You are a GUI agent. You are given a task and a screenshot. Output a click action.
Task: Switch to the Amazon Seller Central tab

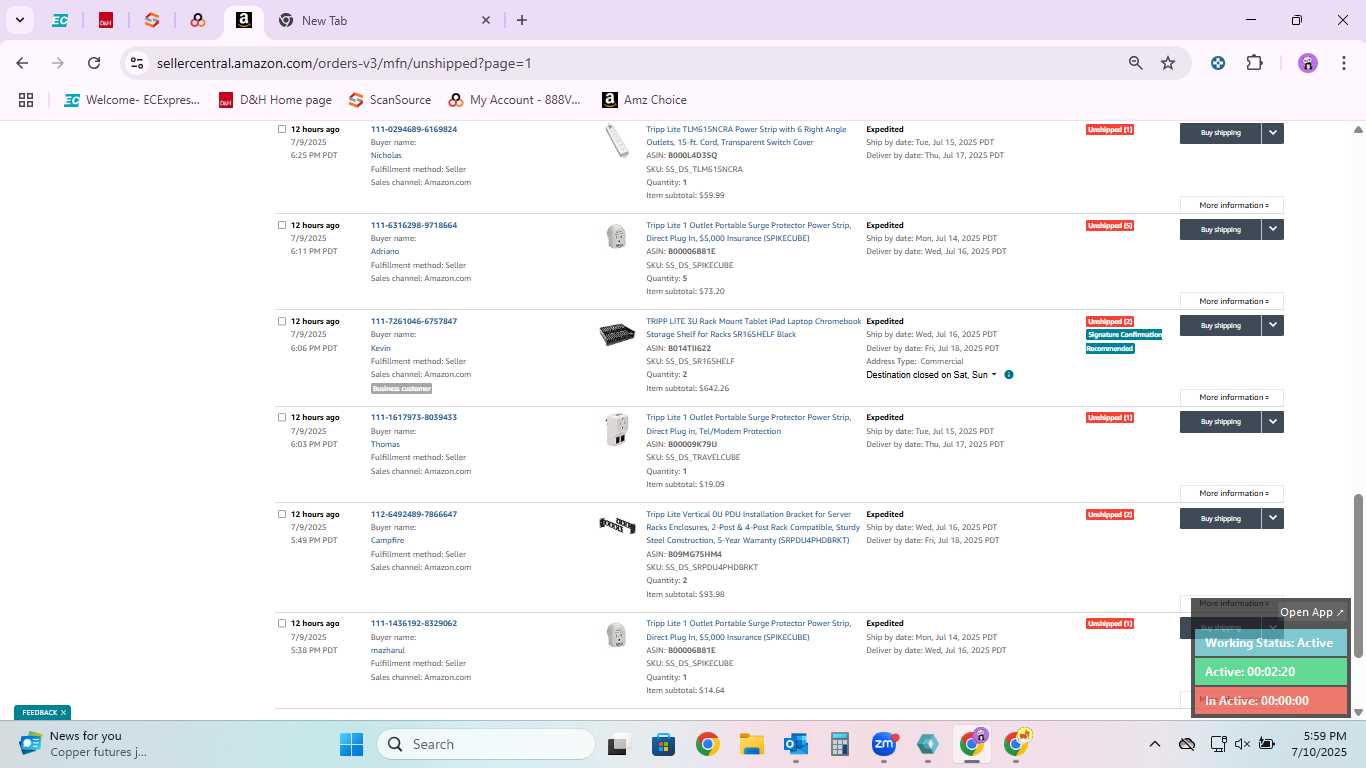[244, 20]
